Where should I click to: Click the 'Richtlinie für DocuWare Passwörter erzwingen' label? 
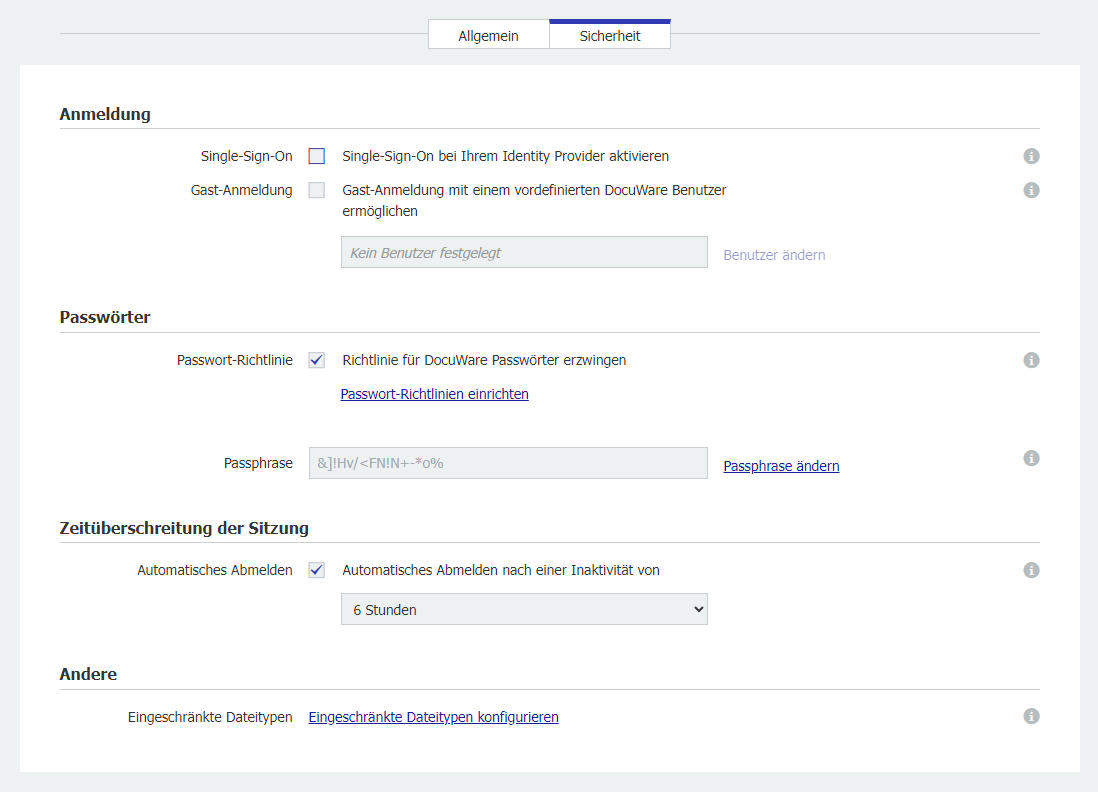pos(484,360)
